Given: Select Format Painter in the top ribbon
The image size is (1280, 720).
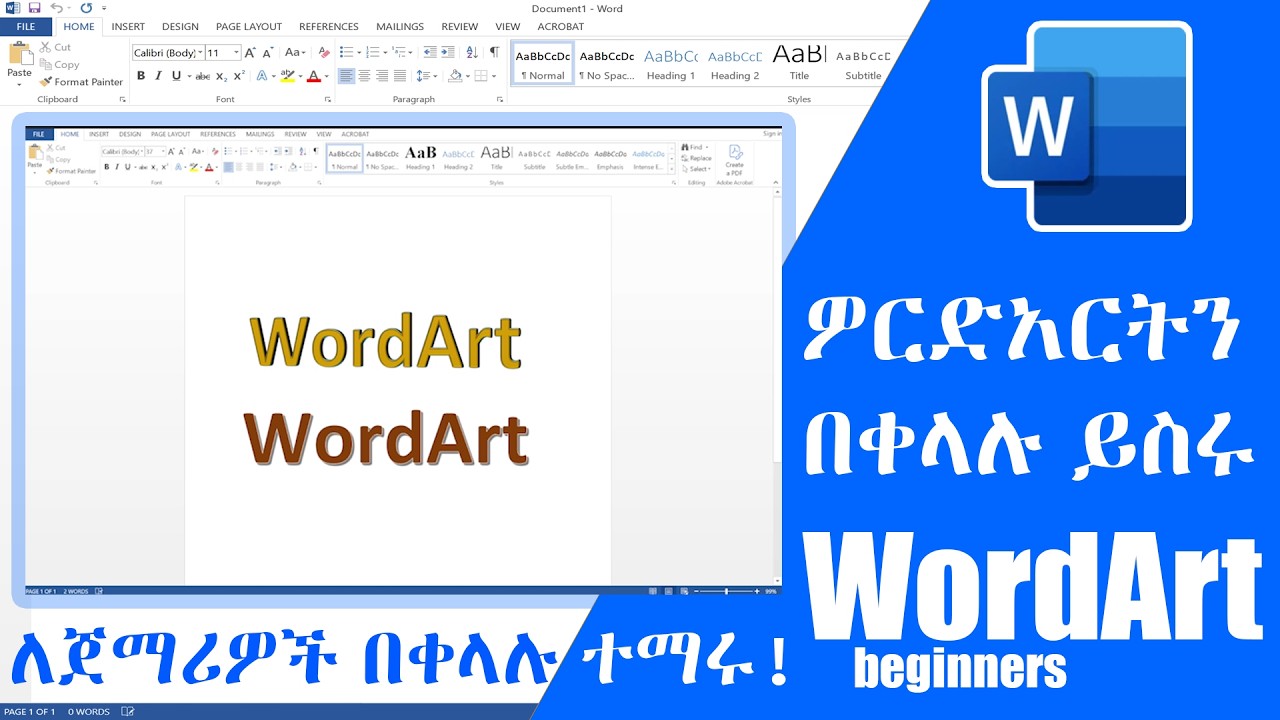Looking at the screenshot, I should point(82,82).
